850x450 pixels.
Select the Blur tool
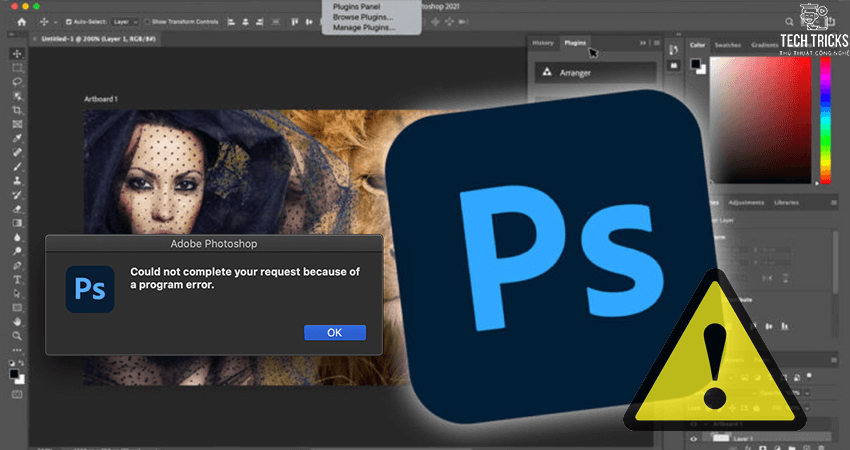[x=17, y=237]
